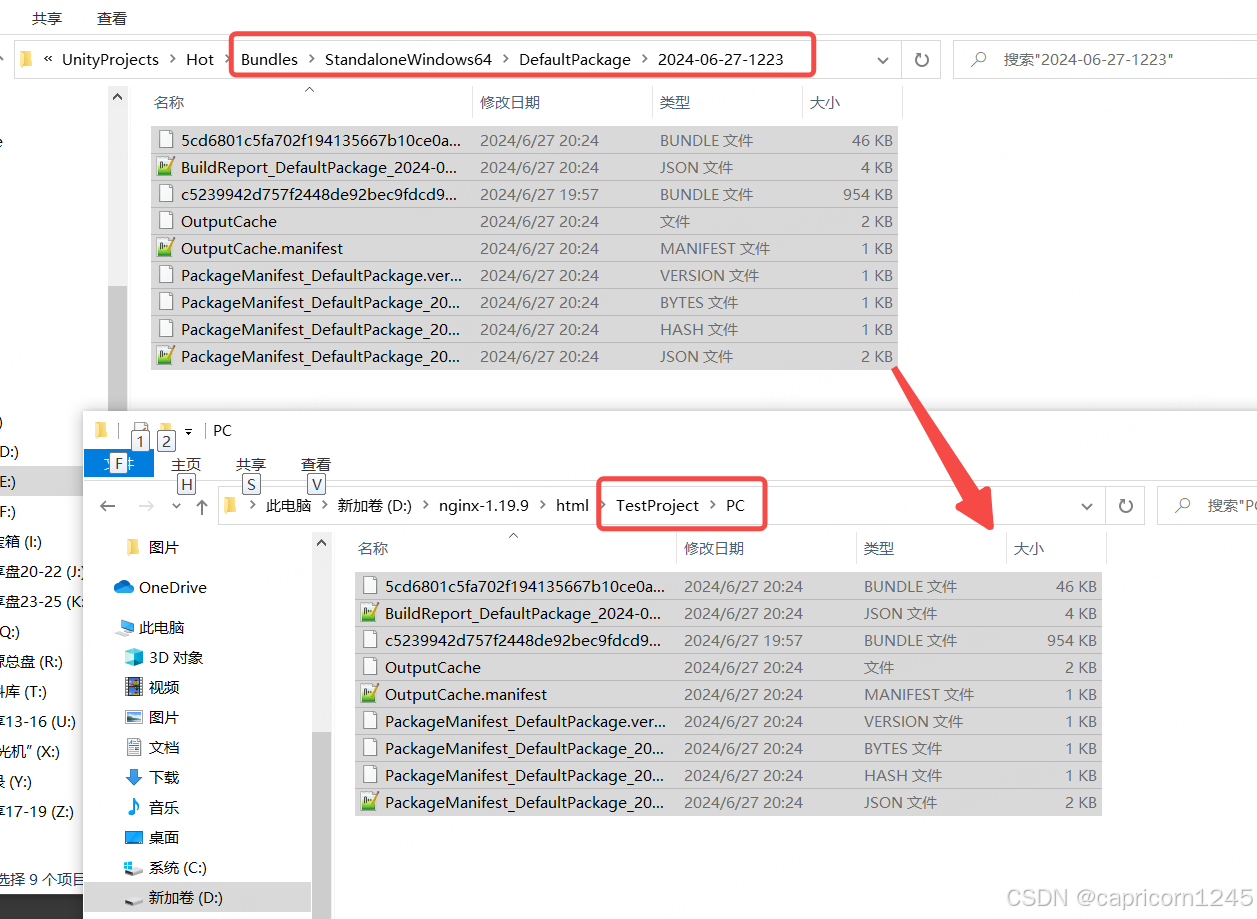1257x919 pixels.
Task: Sort by 名称 column in the back window
Action: [x=169, y=102]
